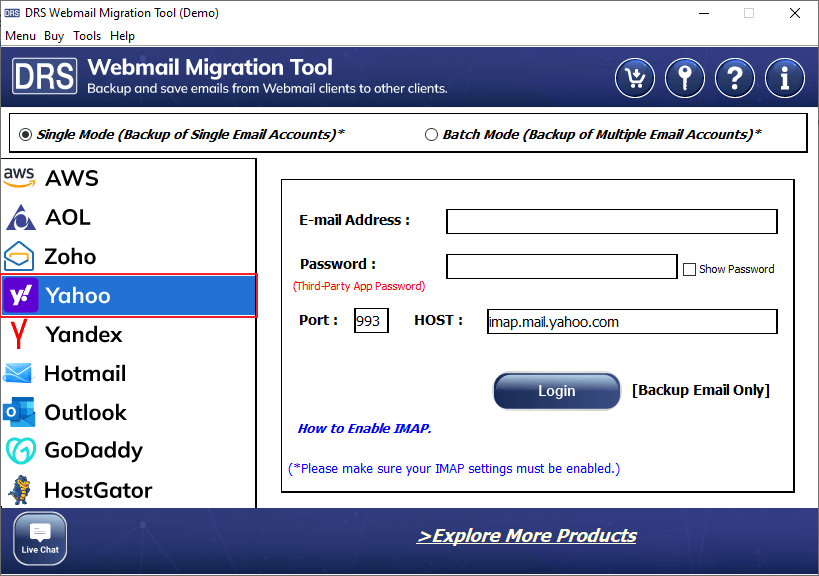Choose GoDaddy webmail provider

[93, 451]
